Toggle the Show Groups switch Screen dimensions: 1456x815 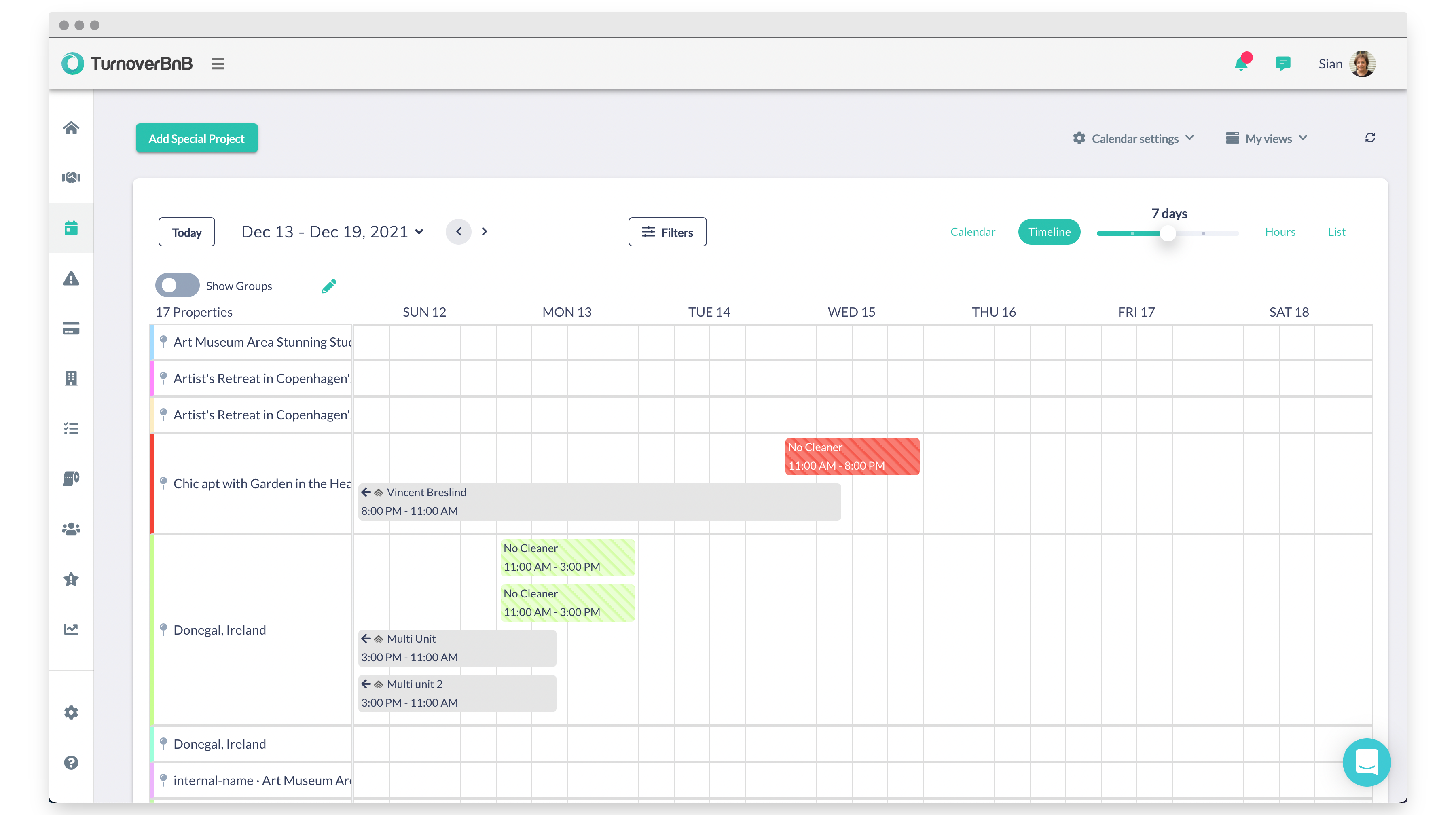click(x=177, y=286)
